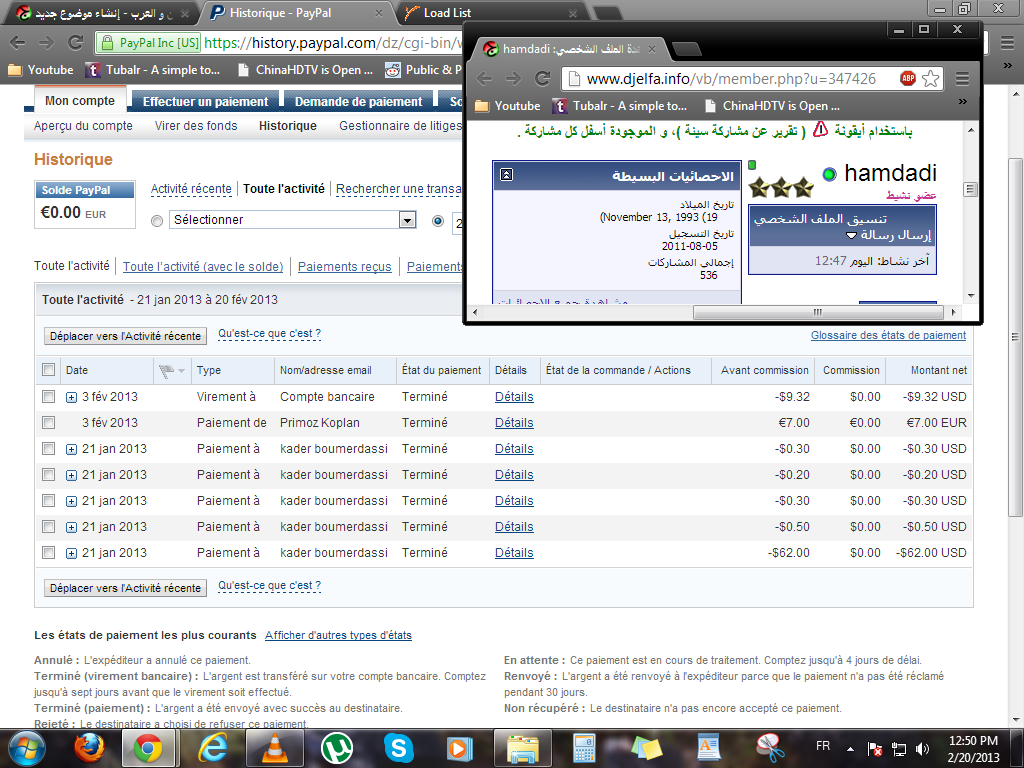Open the Sélectionner dropdown list

pos(293,220)
